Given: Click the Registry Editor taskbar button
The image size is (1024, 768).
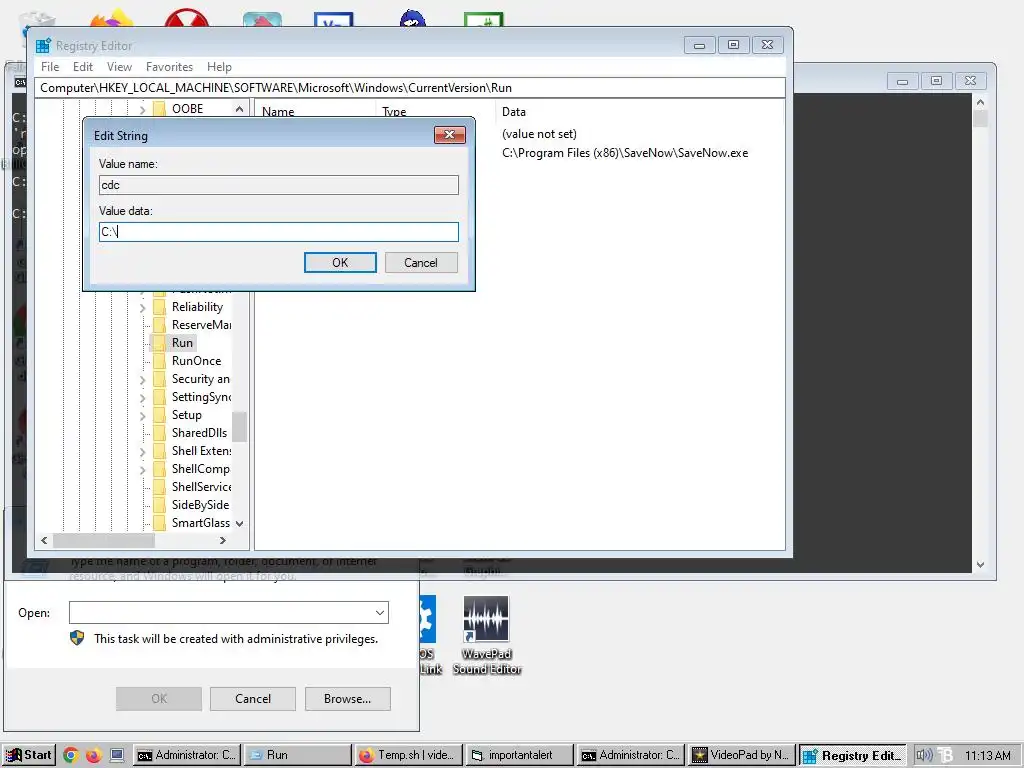Looking at the screenshot, I should 854,755.
